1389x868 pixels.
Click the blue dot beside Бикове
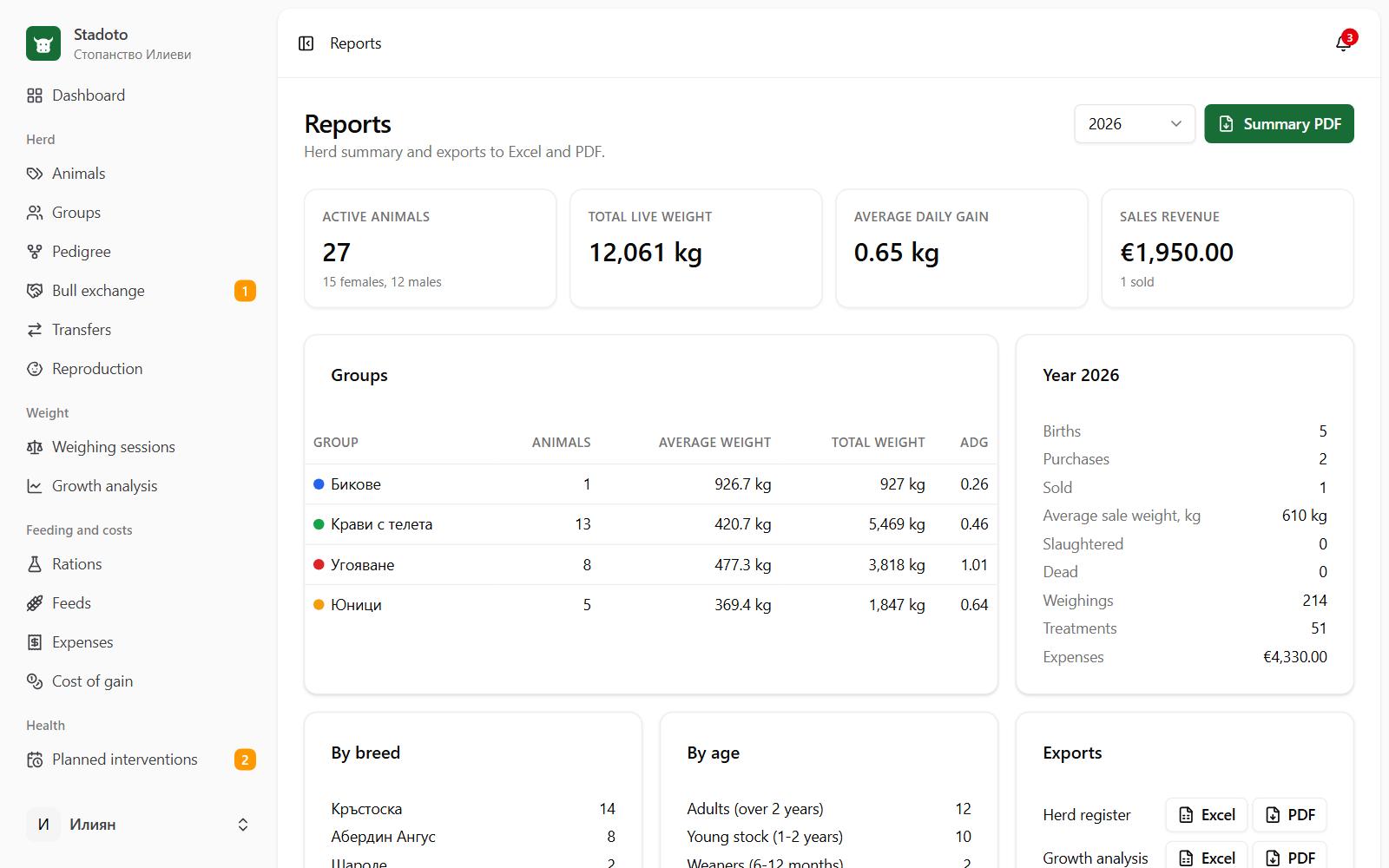tap(319, 484)
